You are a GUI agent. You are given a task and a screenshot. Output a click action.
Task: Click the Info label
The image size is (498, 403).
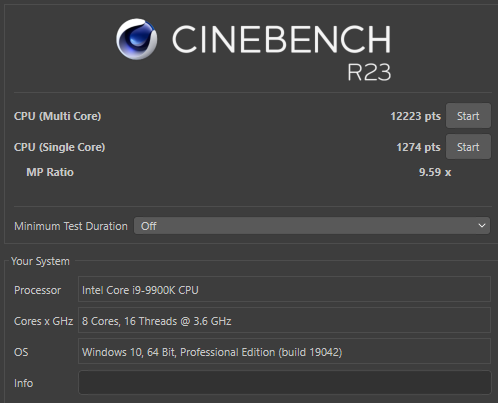click(x=23, y=383)
